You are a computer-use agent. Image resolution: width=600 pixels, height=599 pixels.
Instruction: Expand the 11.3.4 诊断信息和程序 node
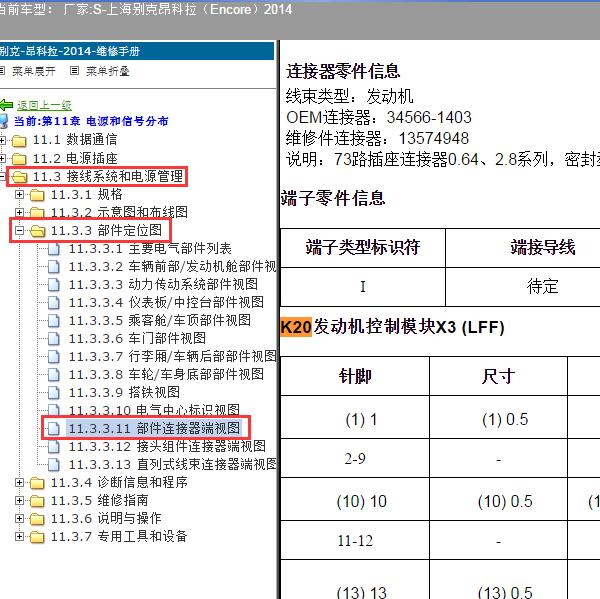click(x=19, y=483)
